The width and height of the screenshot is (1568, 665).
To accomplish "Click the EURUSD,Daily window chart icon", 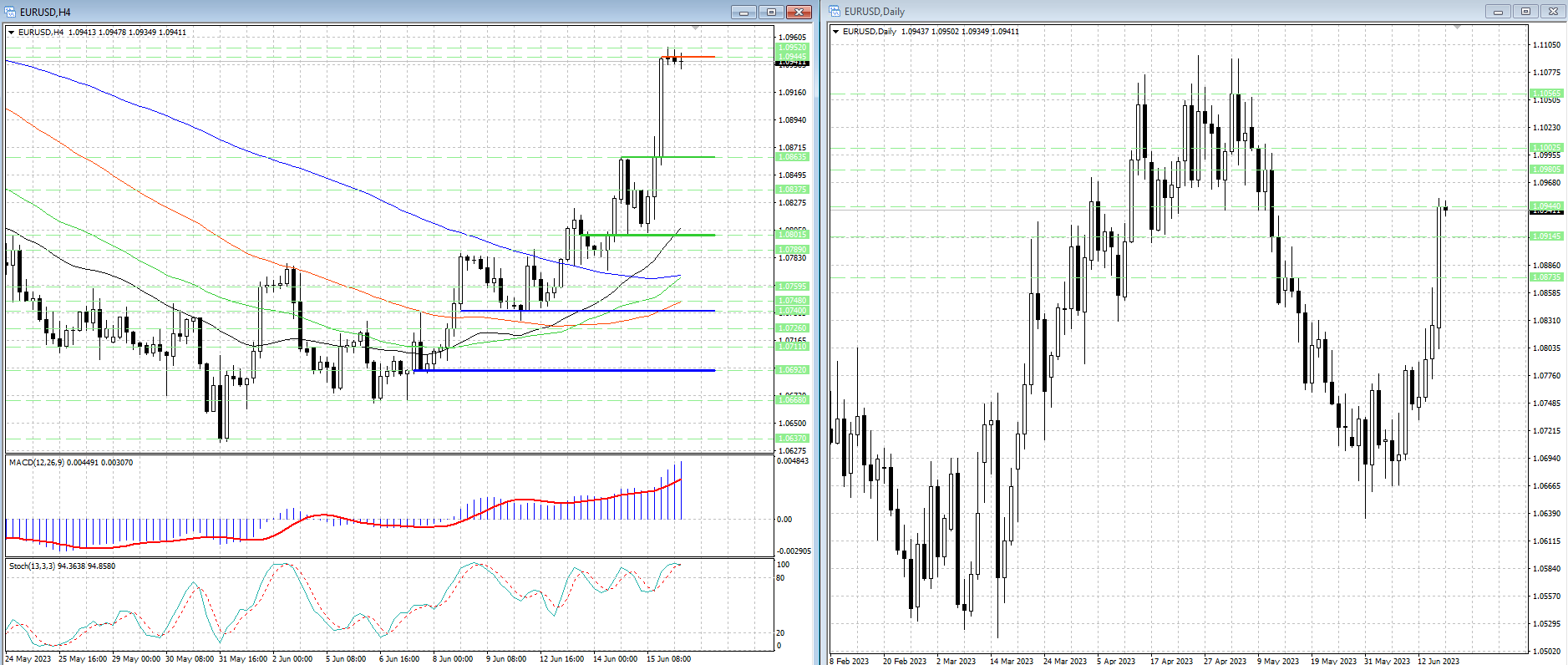I will (835, 11).
